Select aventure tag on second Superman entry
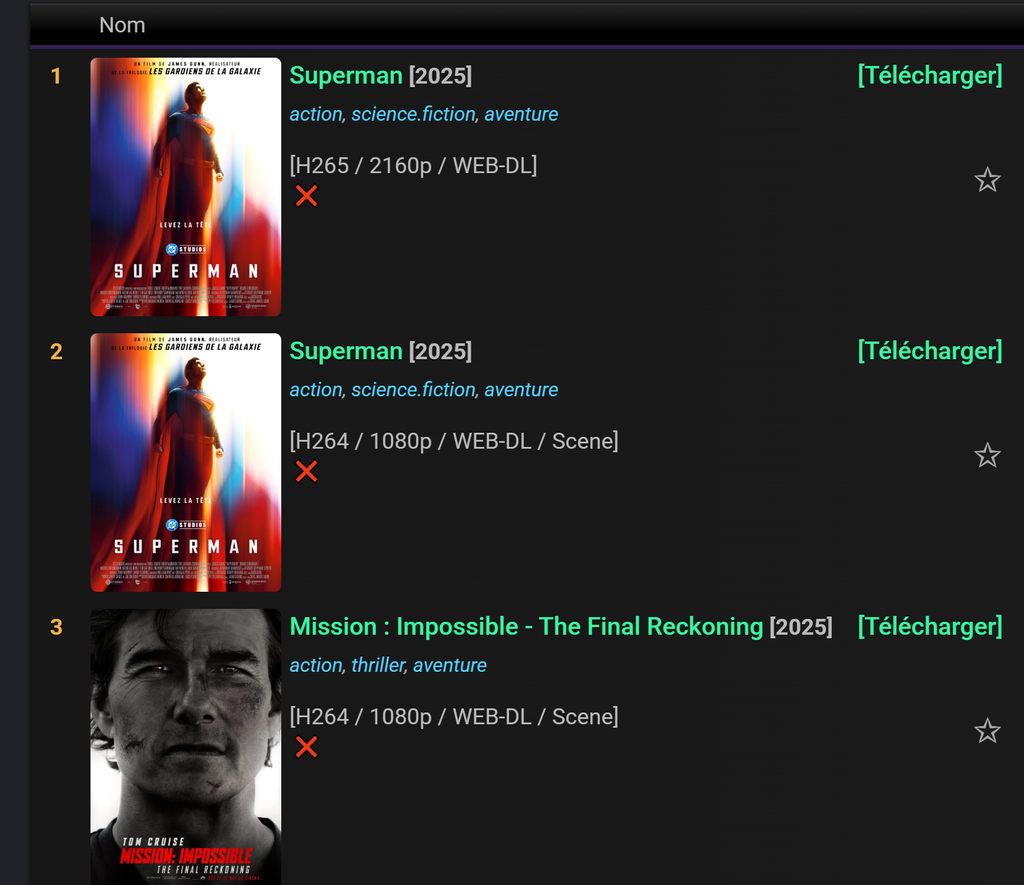Image resolution: width=1024 pixels, height=885 pixels. (521, 389)
